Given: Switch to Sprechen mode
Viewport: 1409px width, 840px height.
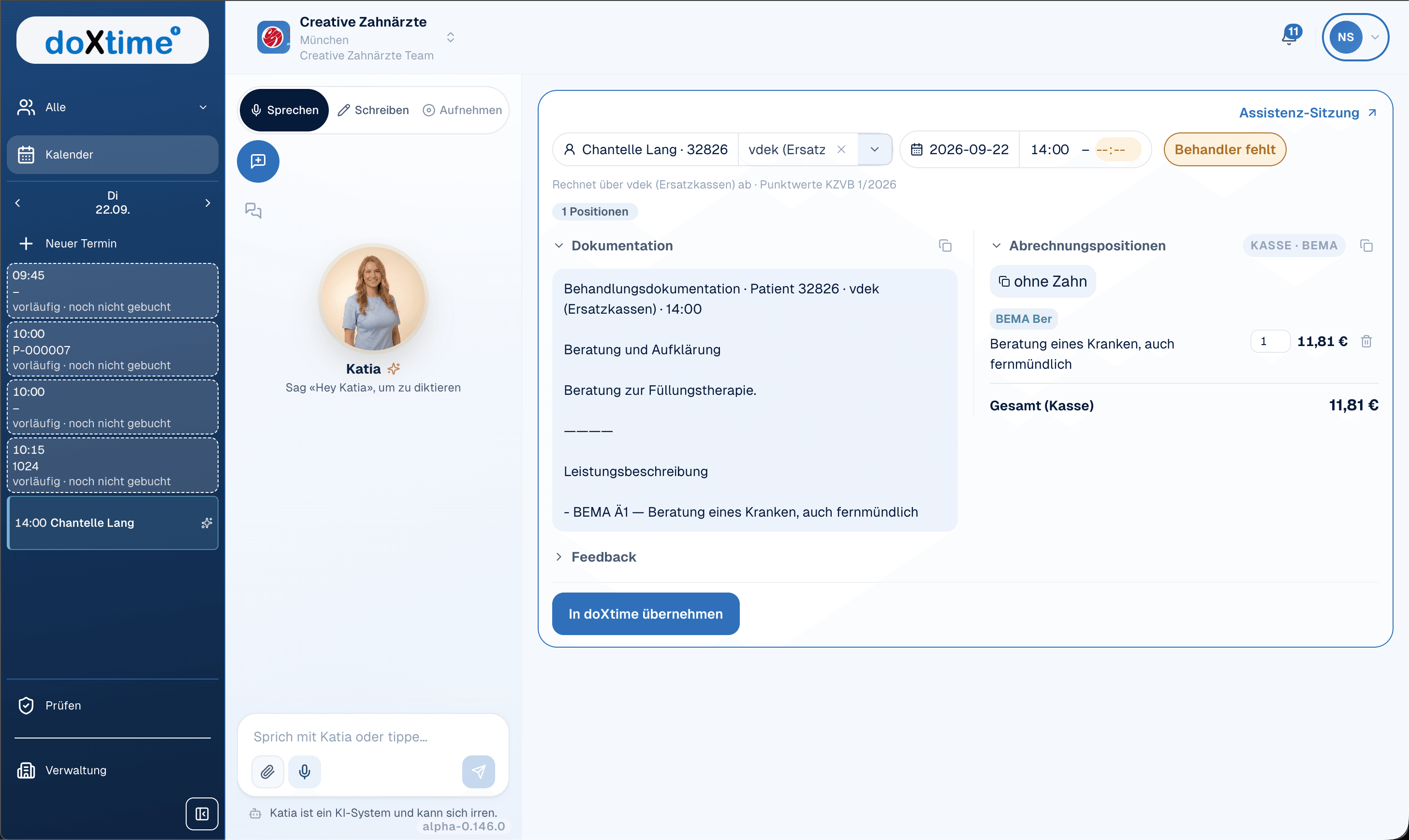Looking at the screenshot, I should (x=284, y=110).
